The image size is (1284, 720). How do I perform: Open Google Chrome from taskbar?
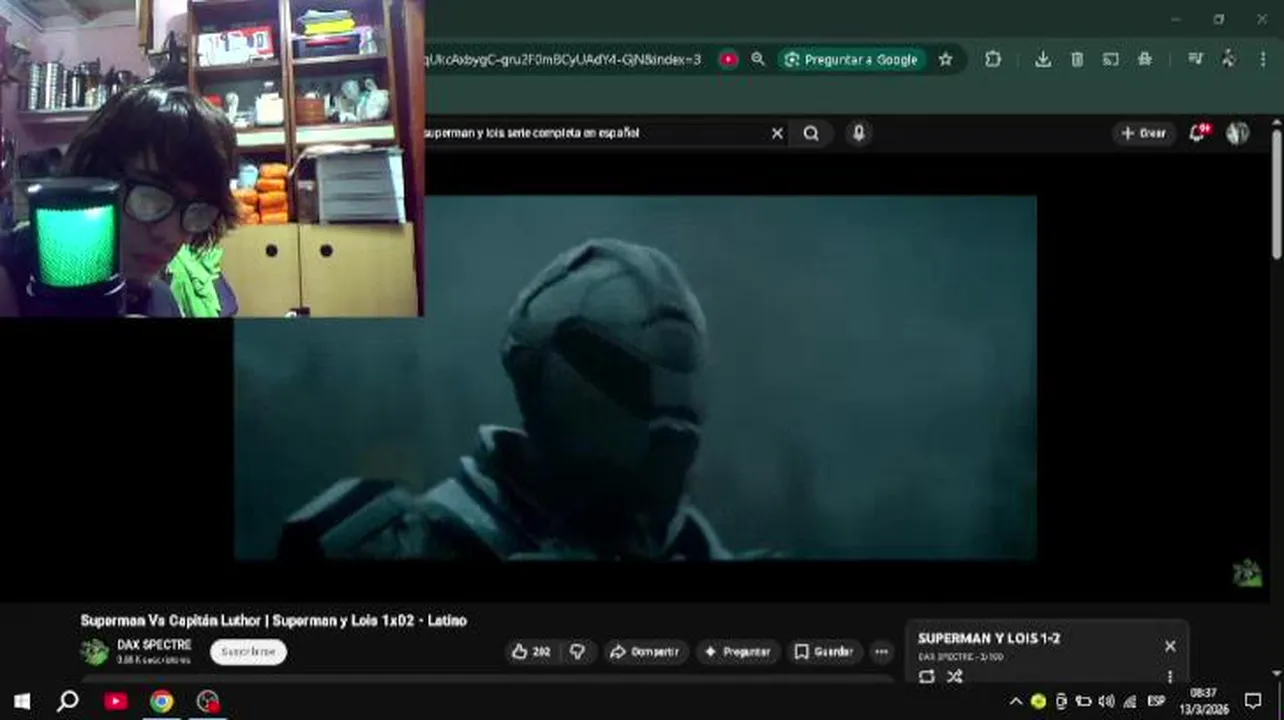coord(162,701)
